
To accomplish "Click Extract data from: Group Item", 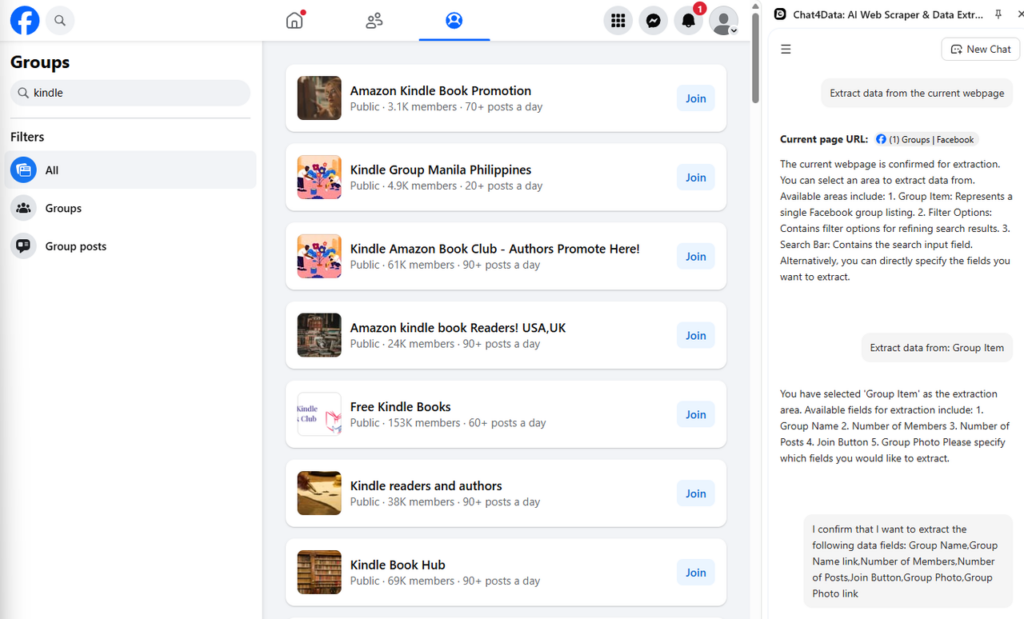I will pos(937,348).
